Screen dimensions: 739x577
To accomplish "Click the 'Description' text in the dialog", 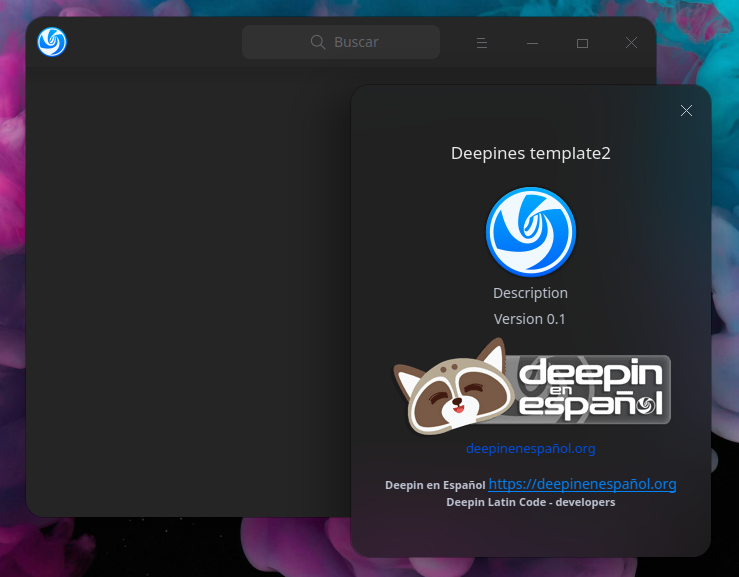I will pyautogui.click(x=531, y=293).
